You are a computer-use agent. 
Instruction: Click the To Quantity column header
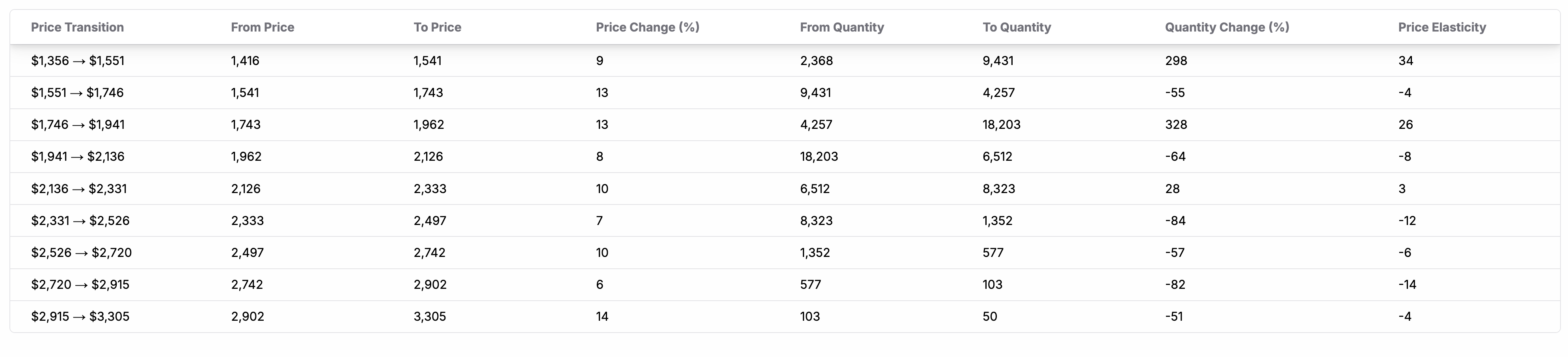(1016, 27)
